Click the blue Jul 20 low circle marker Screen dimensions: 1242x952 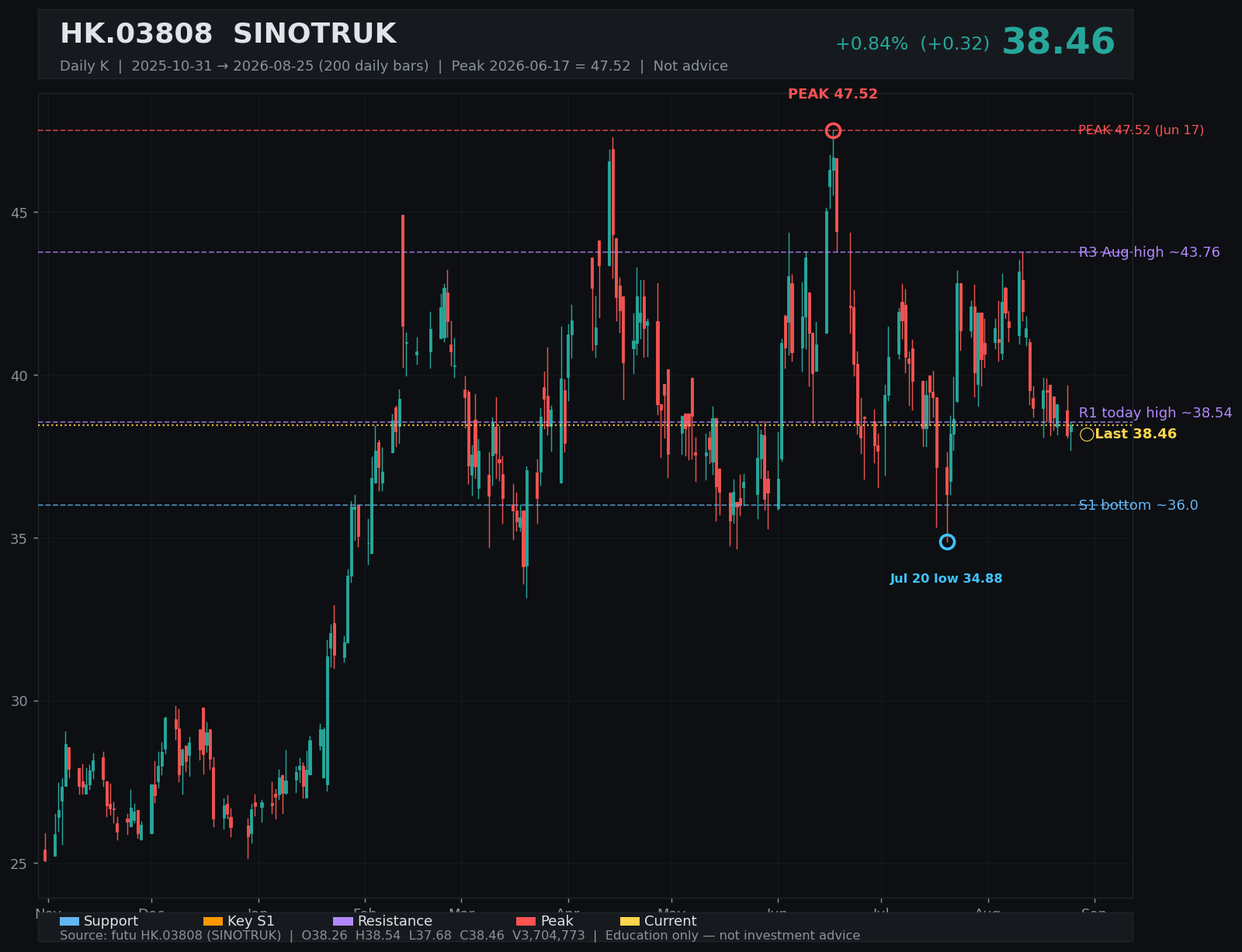tap(947, 542)
